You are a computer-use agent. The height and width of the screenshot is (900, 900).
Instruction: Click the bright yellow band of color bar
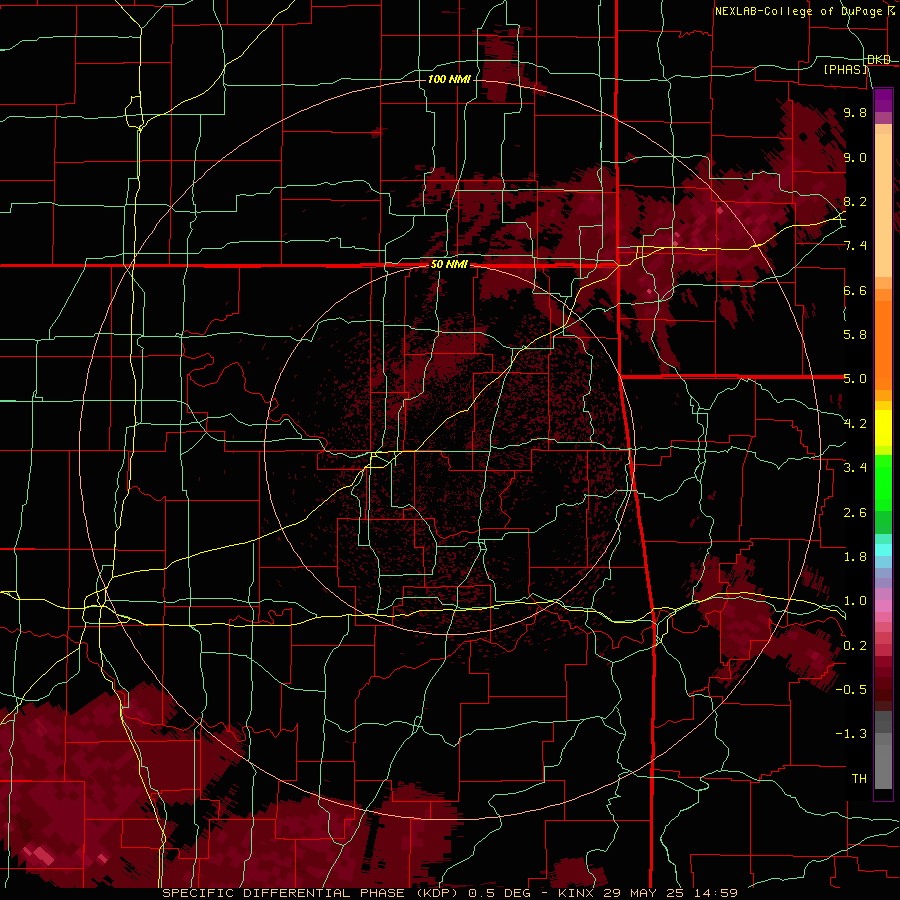pyautogui.click(x=883, y=428)
